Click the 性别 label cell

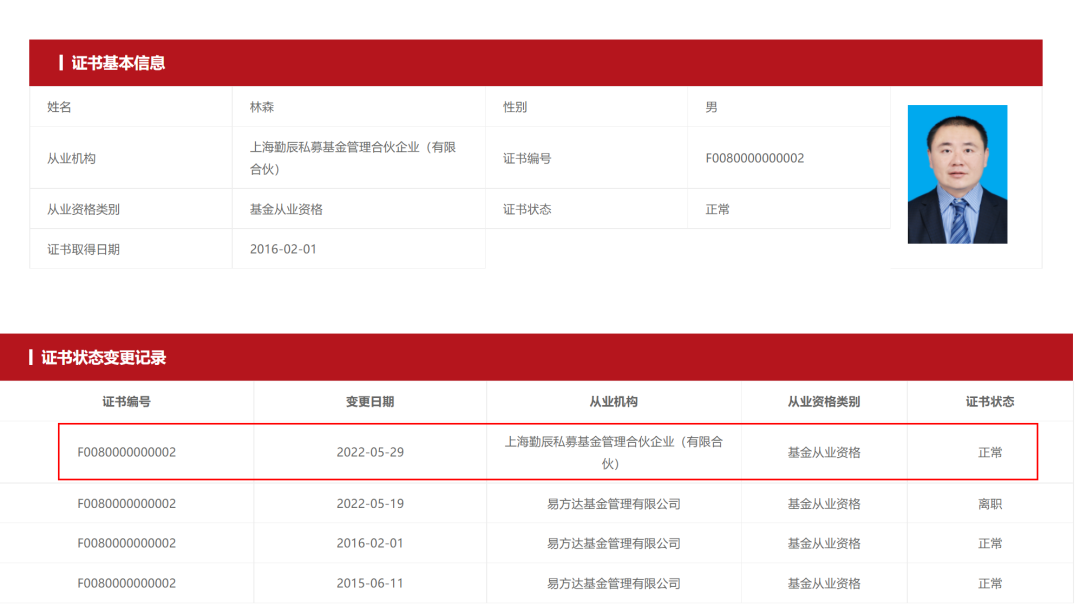[515, 107]
